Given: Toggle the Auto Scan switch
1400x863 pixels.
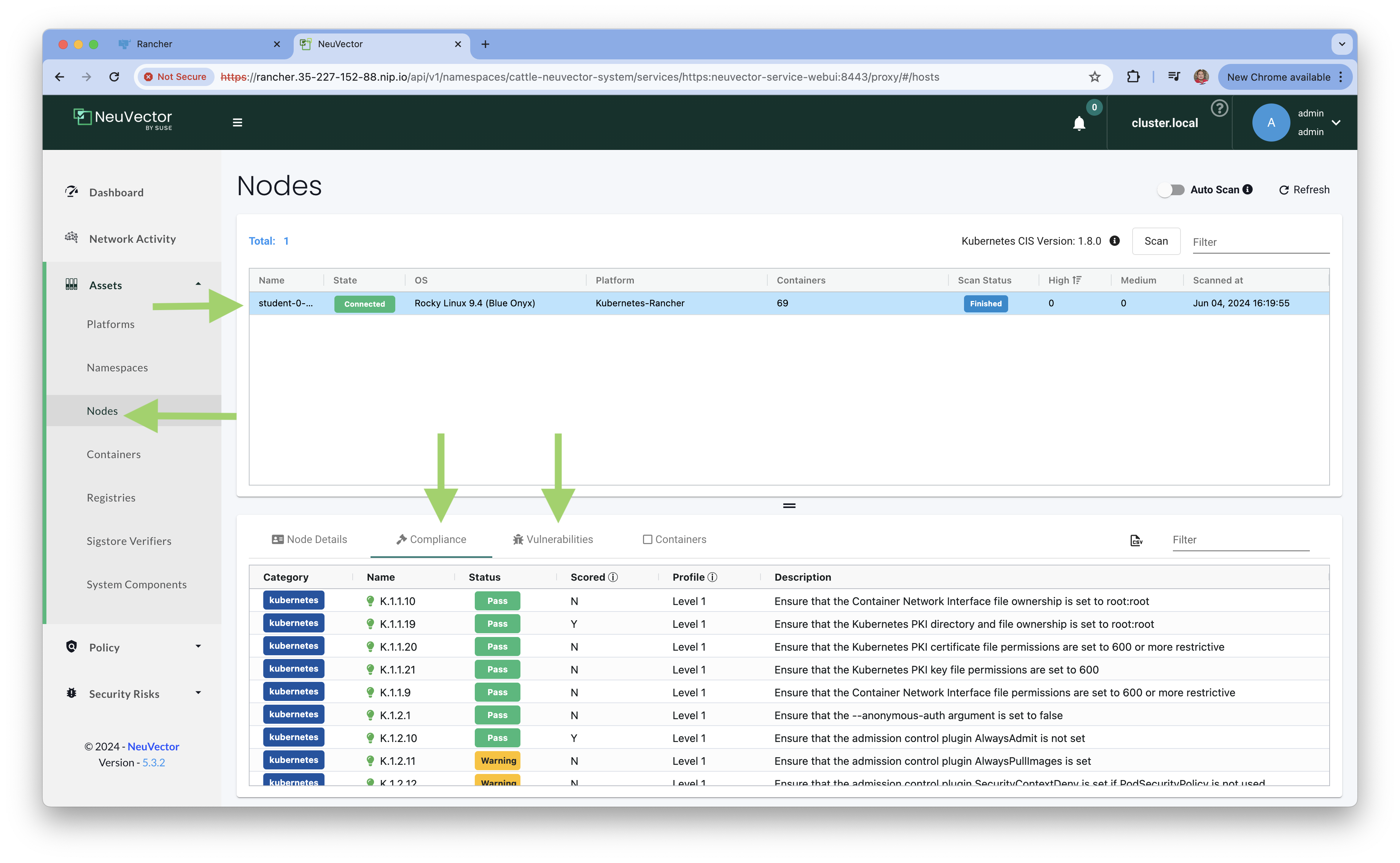Looking at the screenshot, I should point(1171,189).
